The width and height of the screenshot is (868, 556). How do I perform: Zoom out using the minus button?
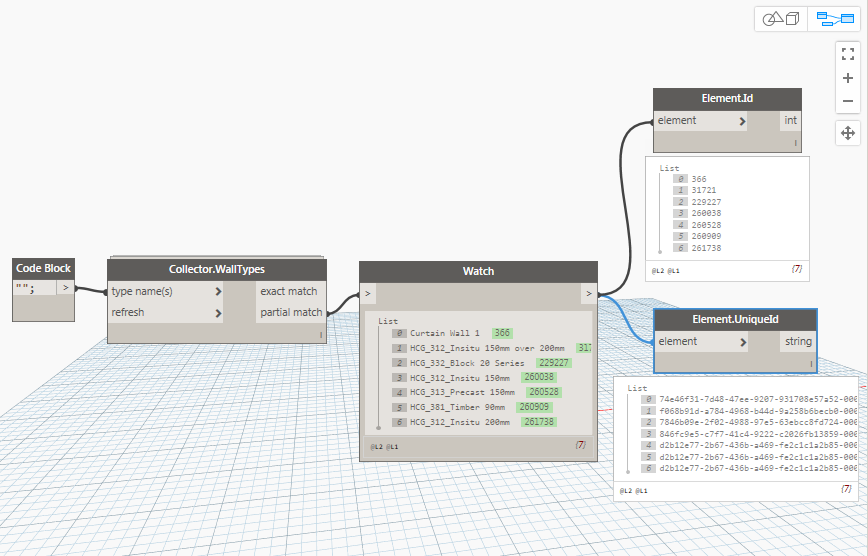(x=848, y=101)
